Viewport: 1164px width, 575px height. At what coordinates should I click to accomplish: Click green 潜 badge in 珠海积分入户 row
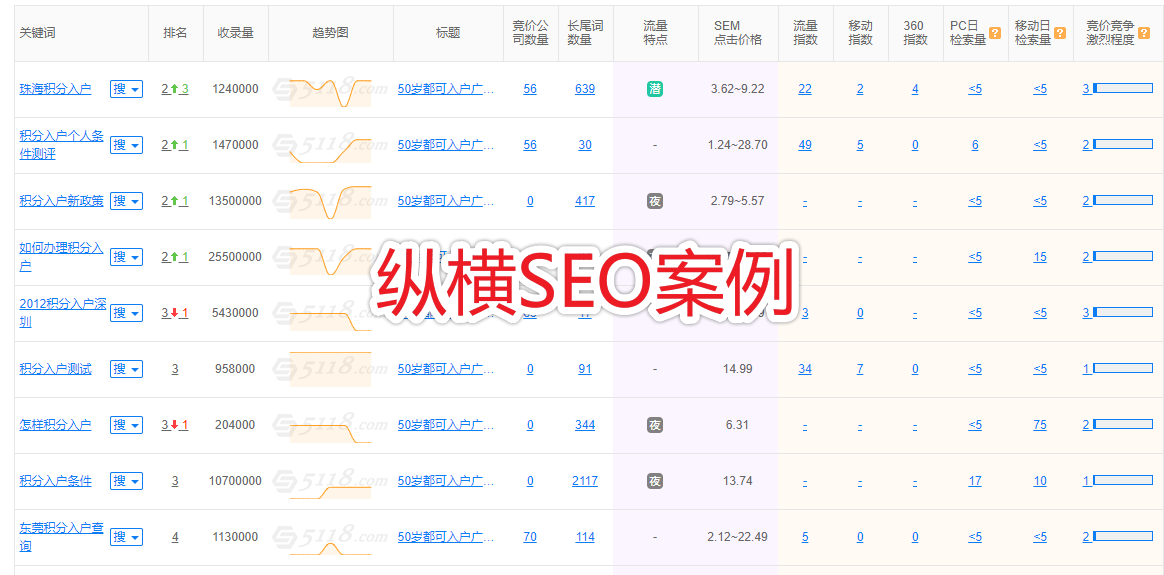click(655, 89)
